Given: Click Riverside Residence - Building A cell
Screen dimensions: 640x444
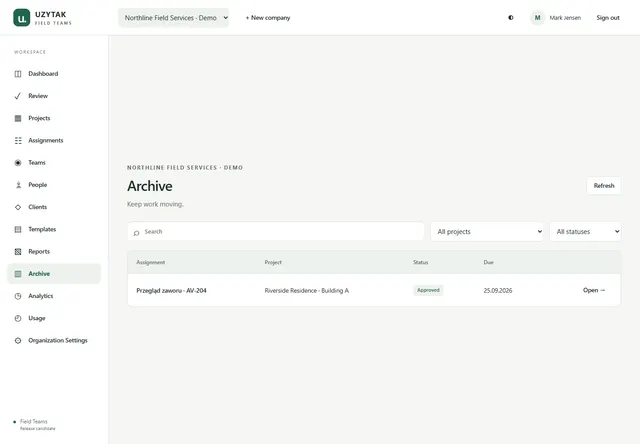Looking at the screenshot, I should [307, 291].
